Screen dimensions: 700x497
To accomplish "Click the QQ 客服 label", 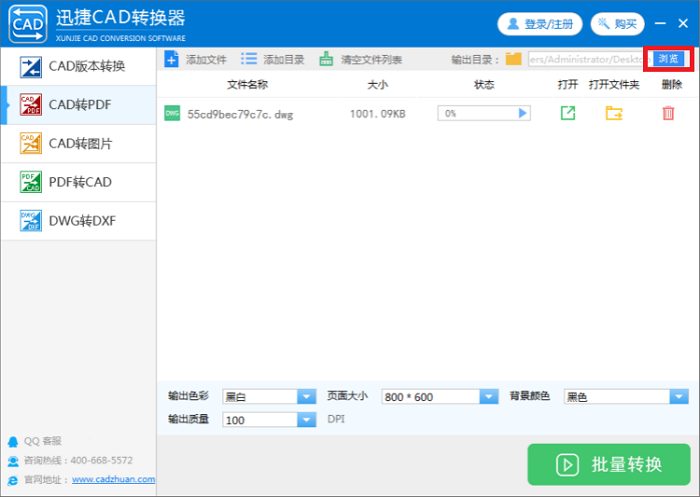I will click(x=42, y=441).
